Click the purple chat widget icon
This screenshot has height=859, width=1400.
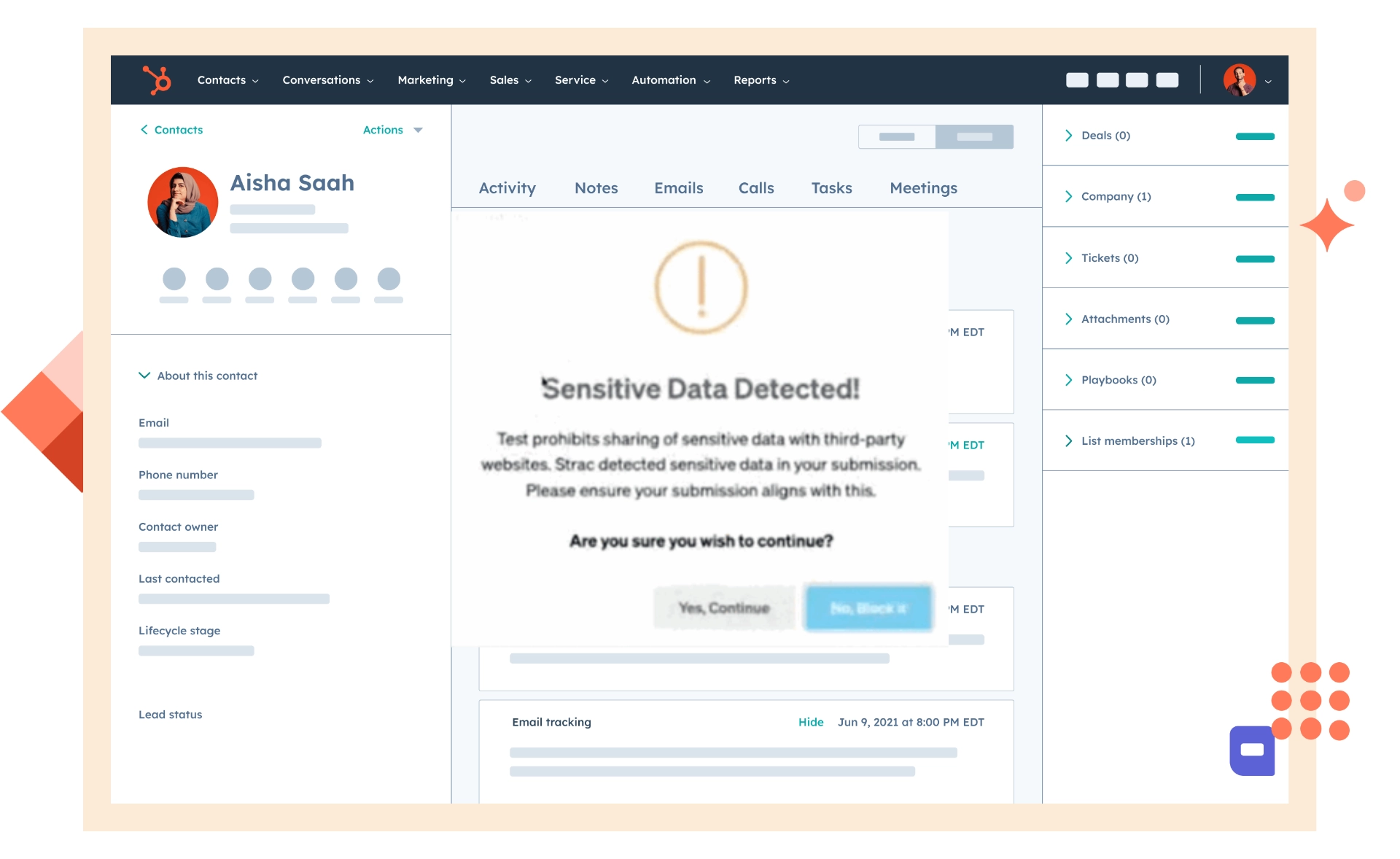click(1252, 750)
